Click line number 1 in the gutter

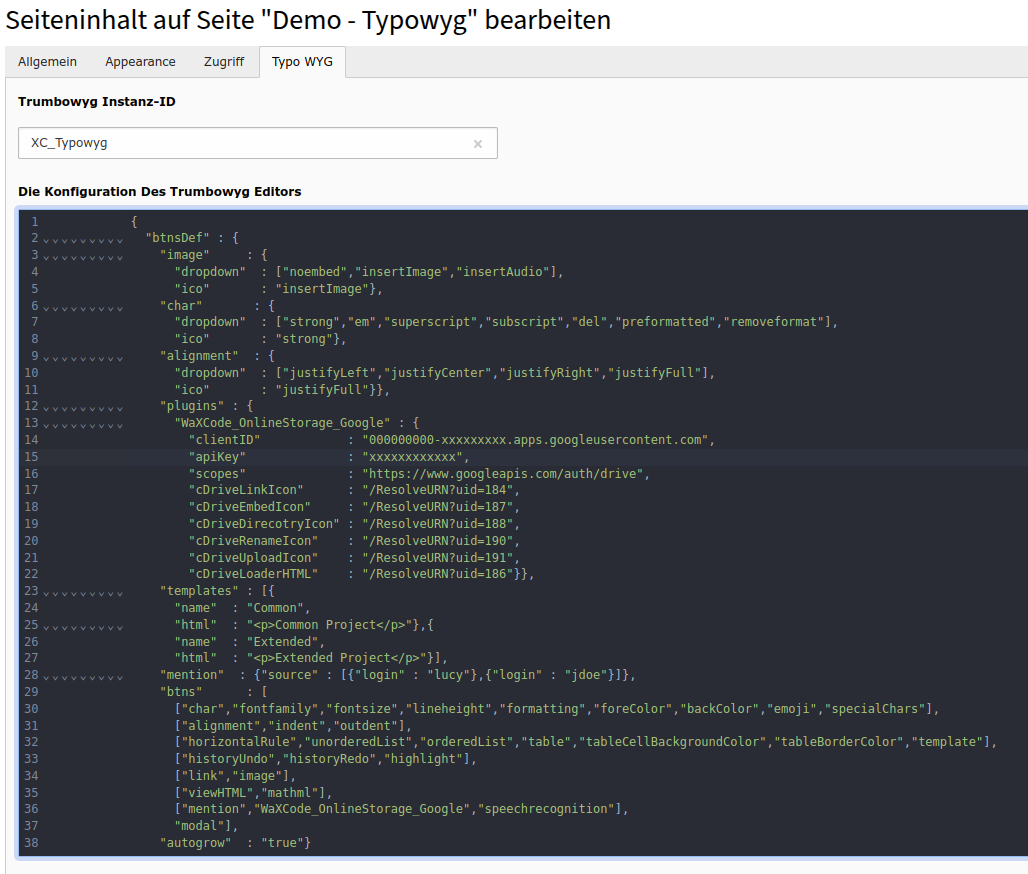point(35,222)
